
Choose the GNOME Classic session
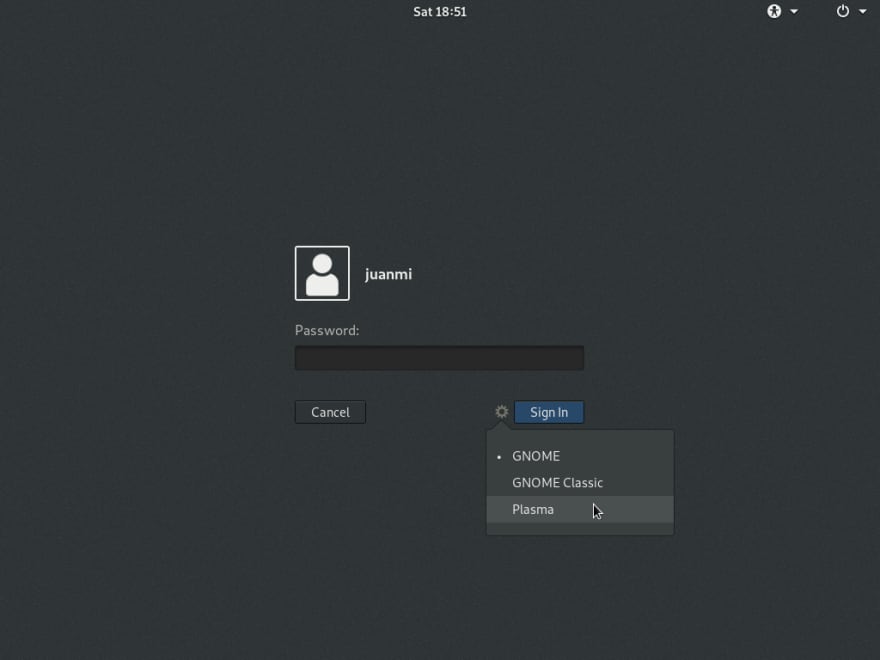pyautogui.click(x=580, y=483)
